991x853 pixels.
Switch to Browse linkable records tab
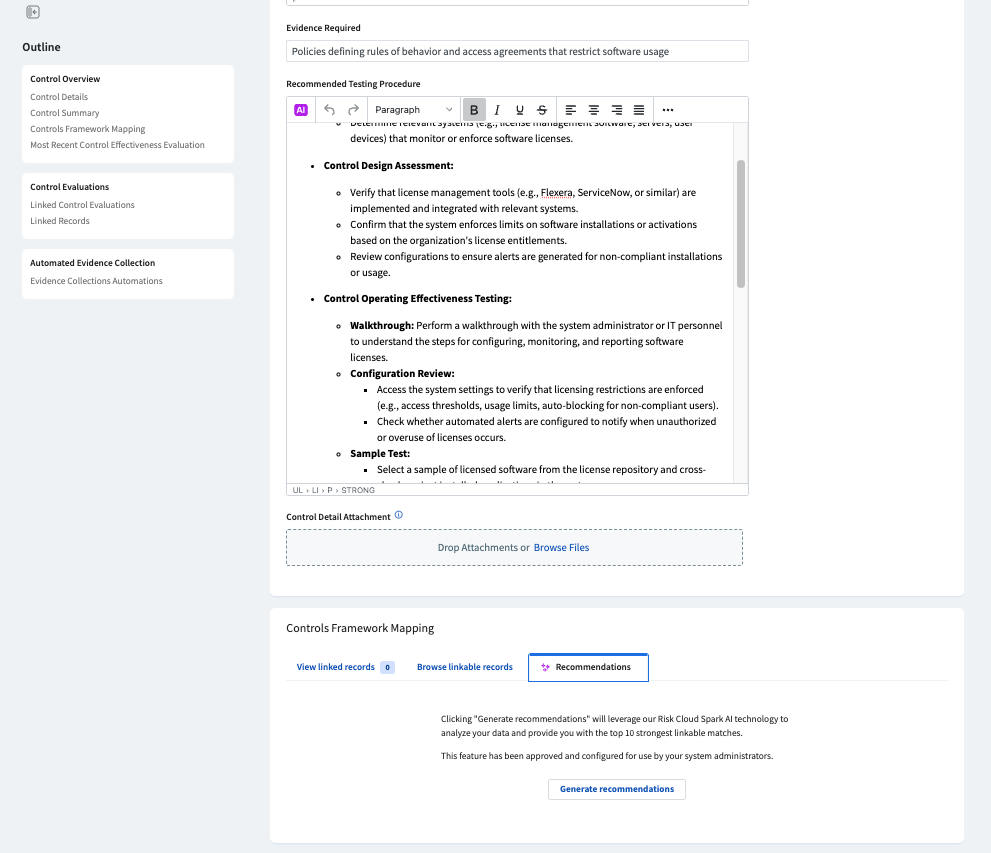point(464,667)
